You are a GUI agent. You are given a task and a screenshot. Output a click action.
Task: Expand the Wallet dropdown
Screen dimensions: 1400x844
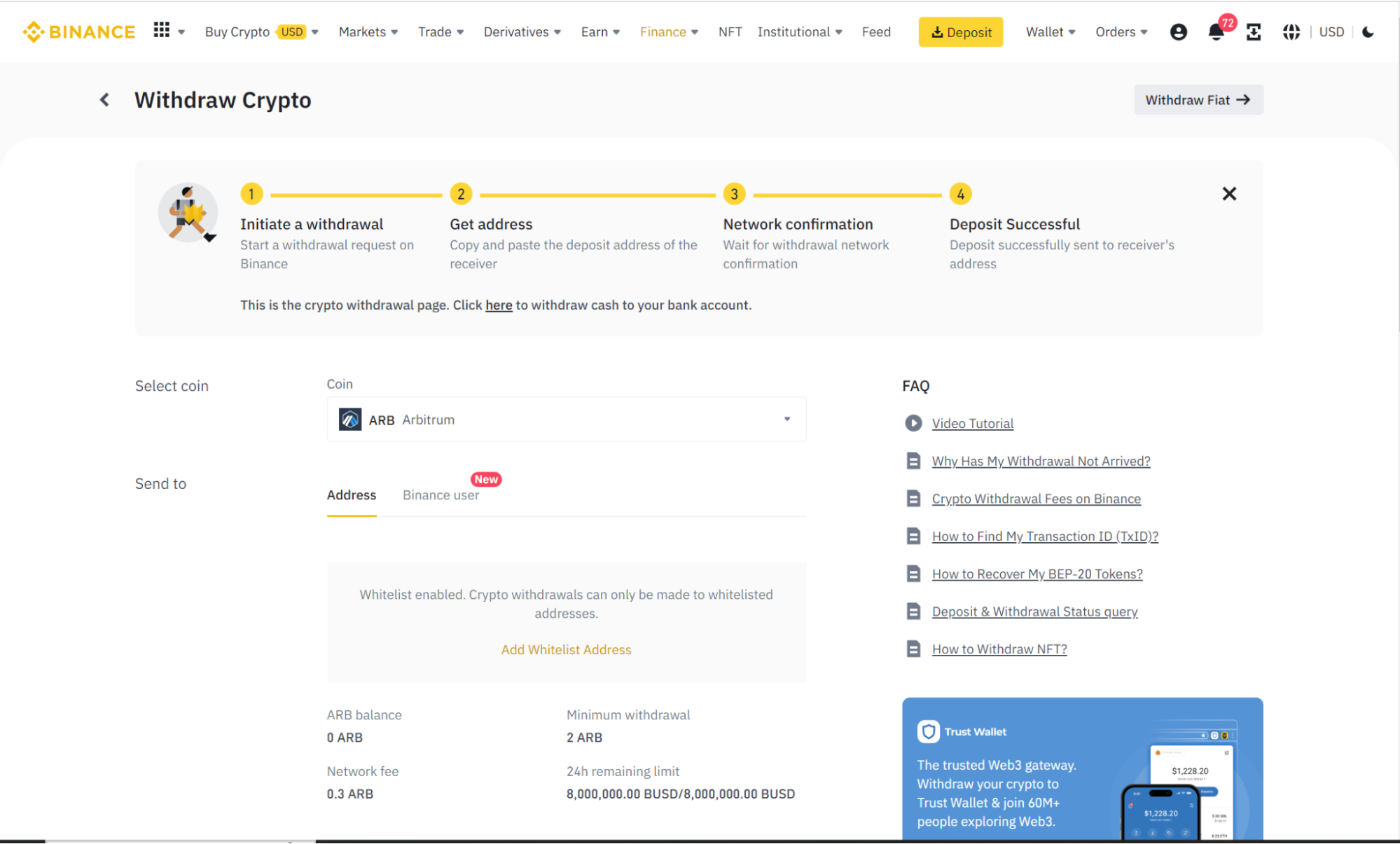point(1051,32)
